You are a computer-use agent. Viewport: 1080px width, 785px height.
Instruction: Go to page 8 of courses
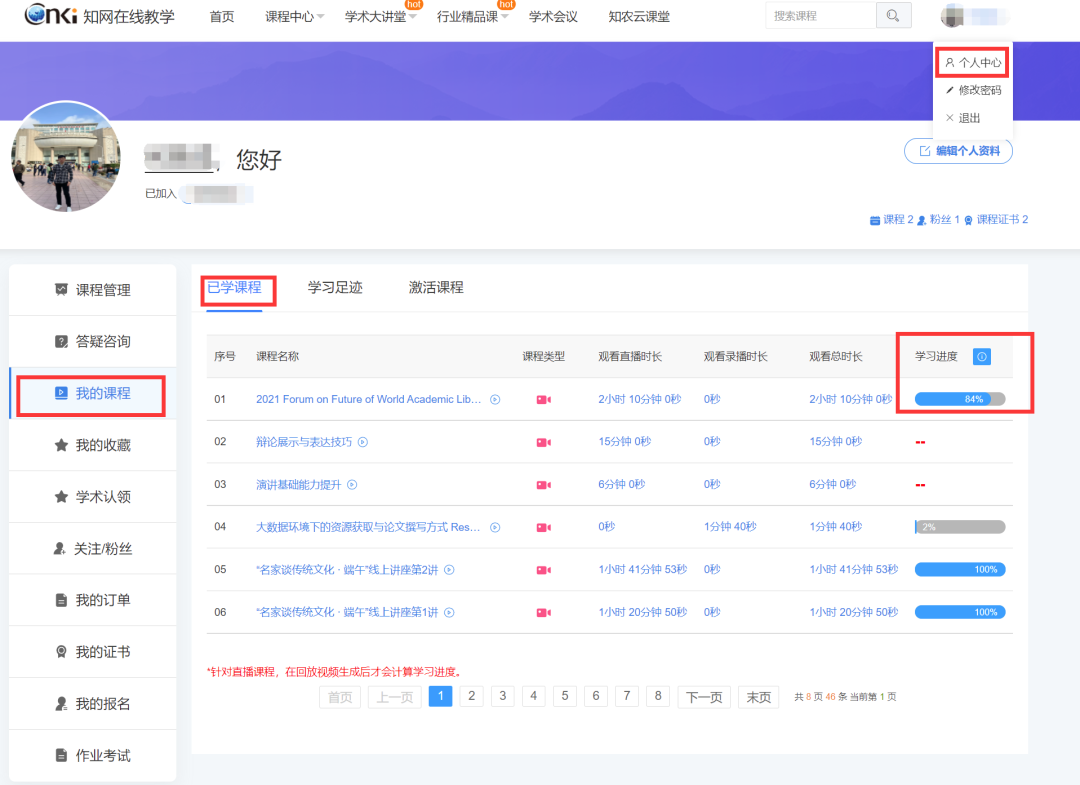pyautogui.click(x=658, y=696)
